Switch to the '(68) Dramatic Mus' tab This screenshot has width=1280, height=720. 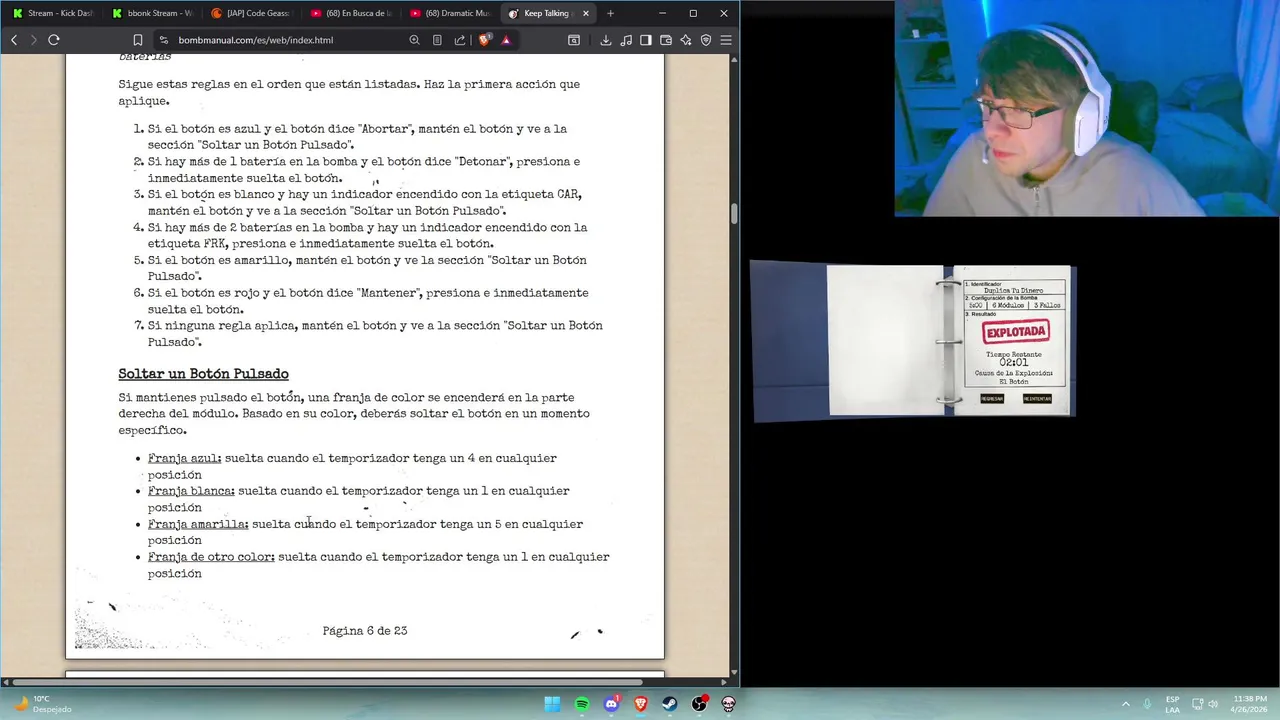(449, 13)
